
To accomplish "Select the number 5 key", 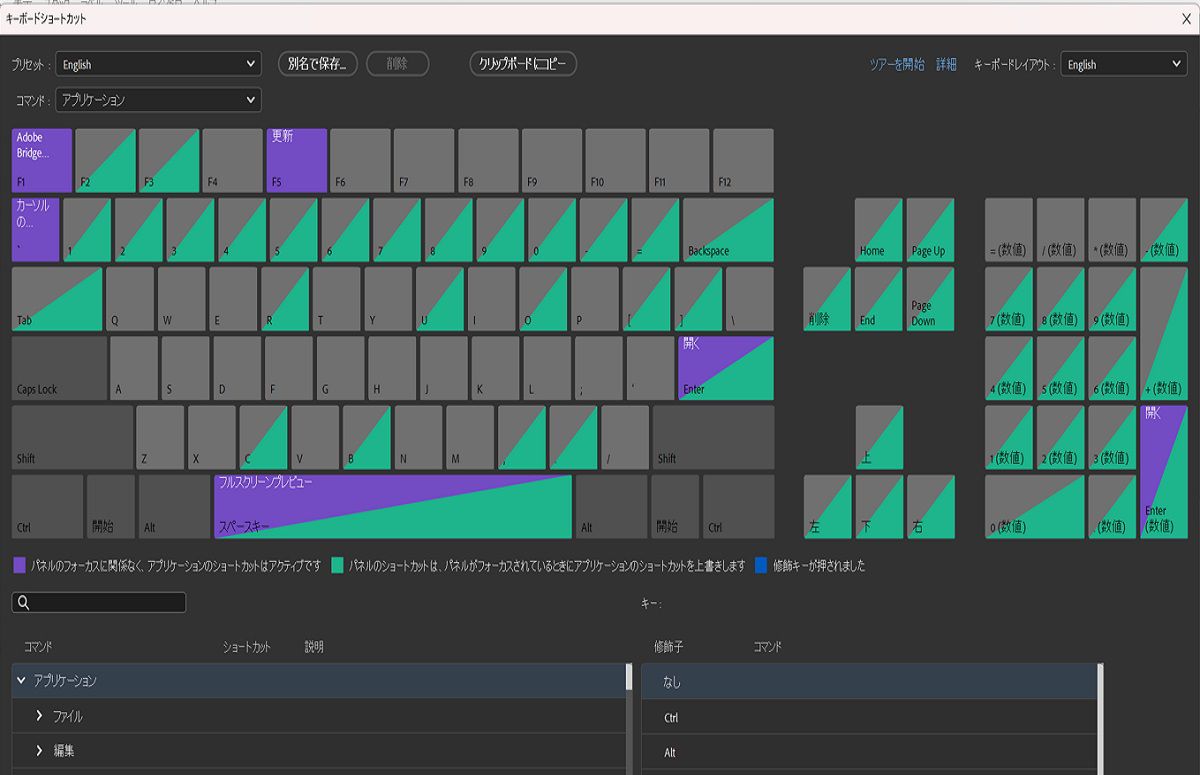I will (x=293, y=230).
